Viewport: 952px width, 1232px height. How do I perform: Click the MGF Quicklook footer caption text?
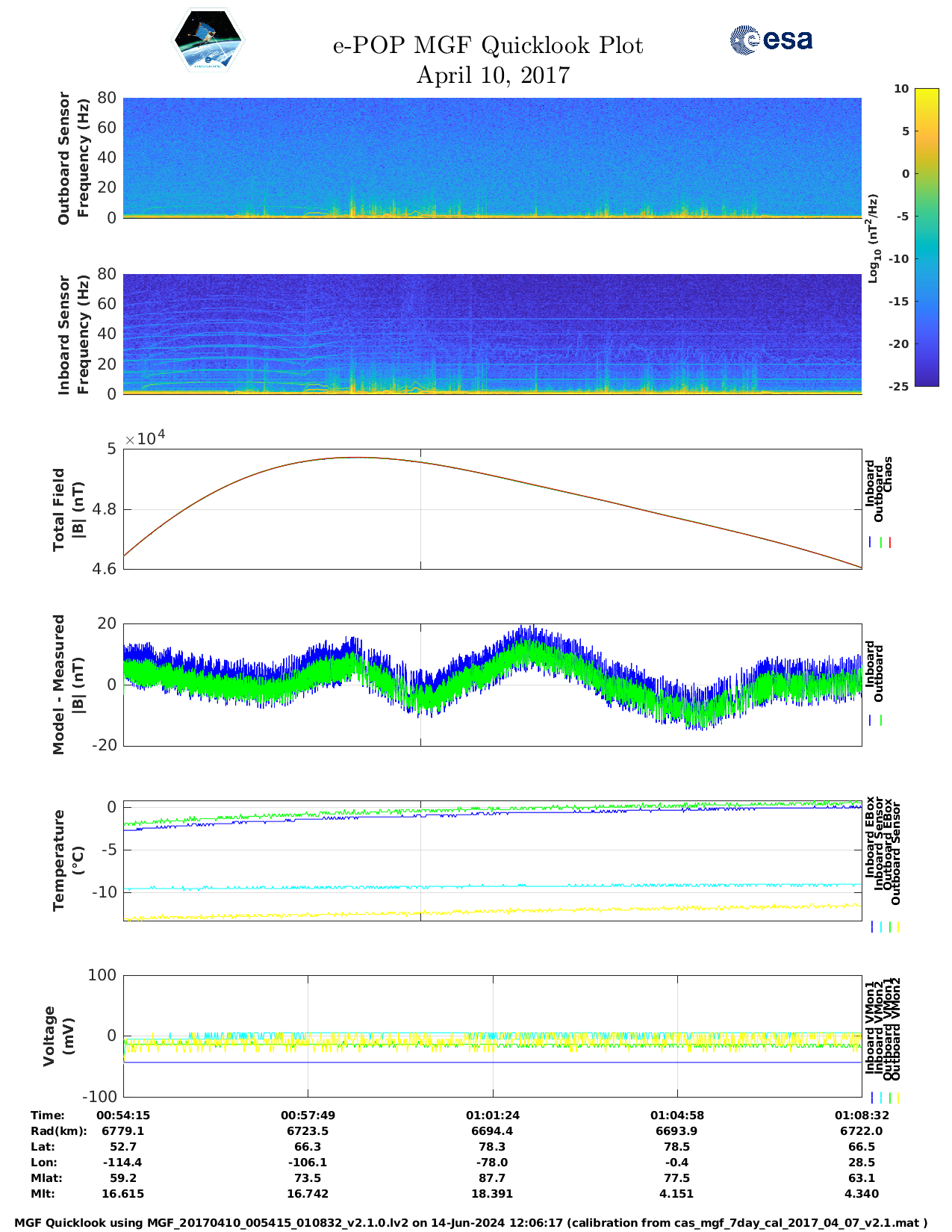pos(470,1223)
